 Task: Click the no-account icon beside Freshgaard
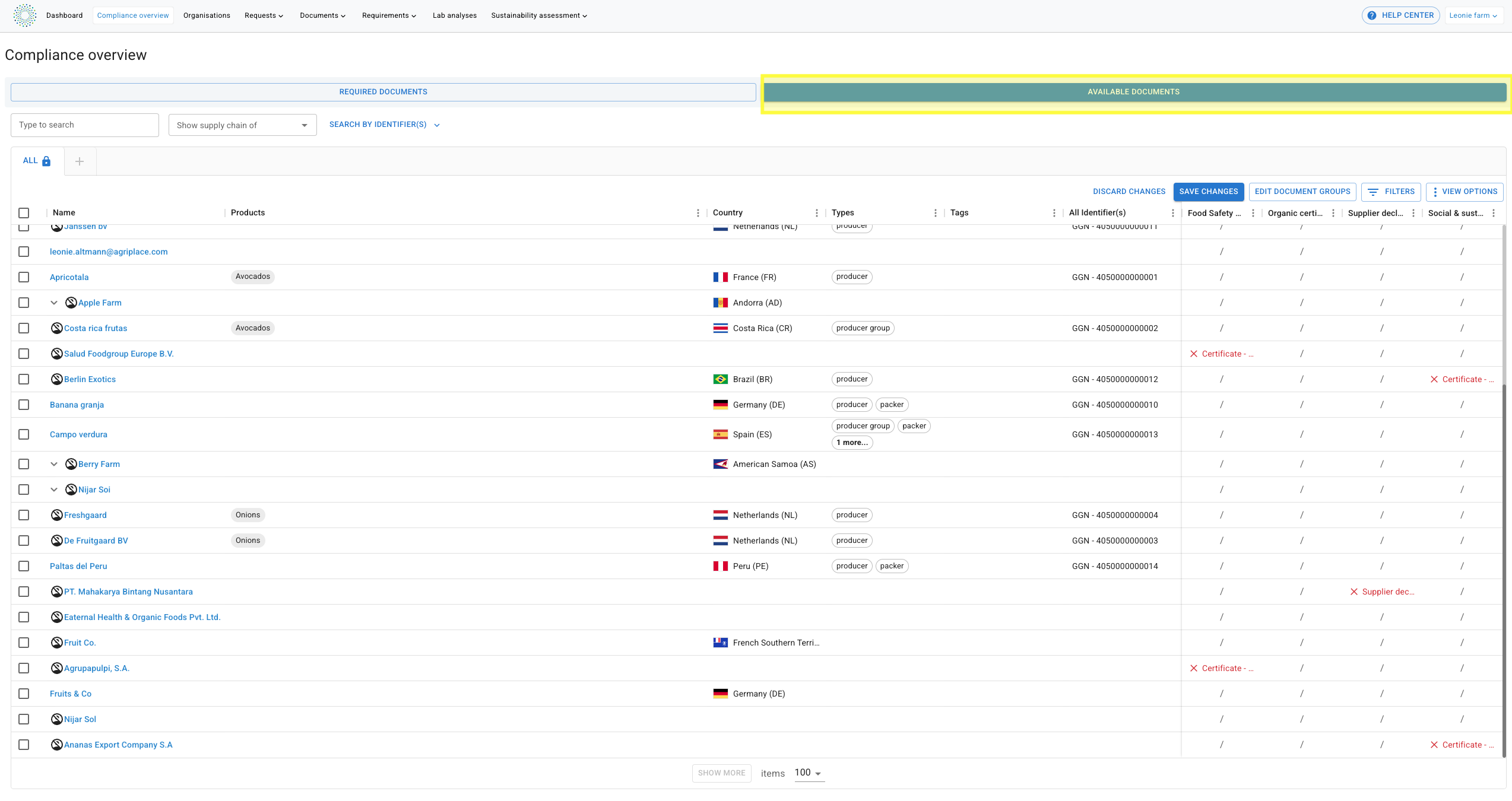[x=57, y=515]
